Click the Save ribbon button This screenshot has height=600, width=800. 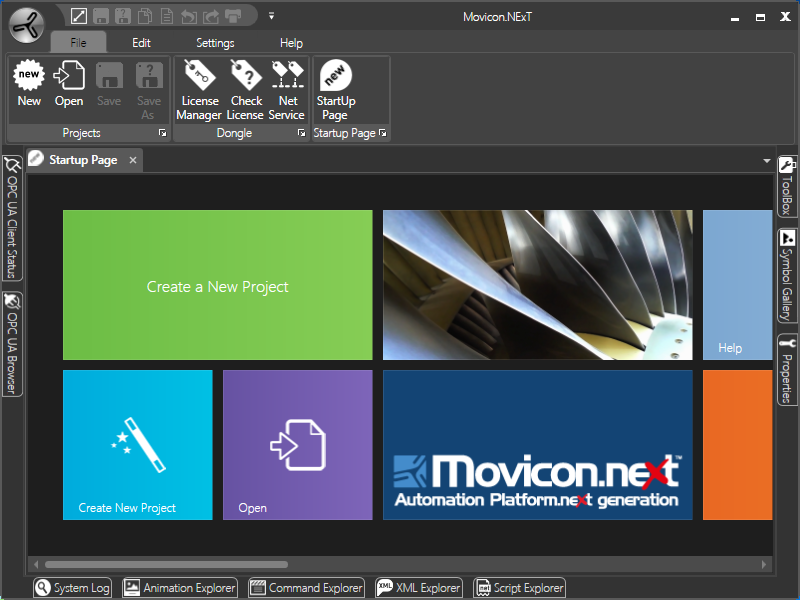point(109,83)
